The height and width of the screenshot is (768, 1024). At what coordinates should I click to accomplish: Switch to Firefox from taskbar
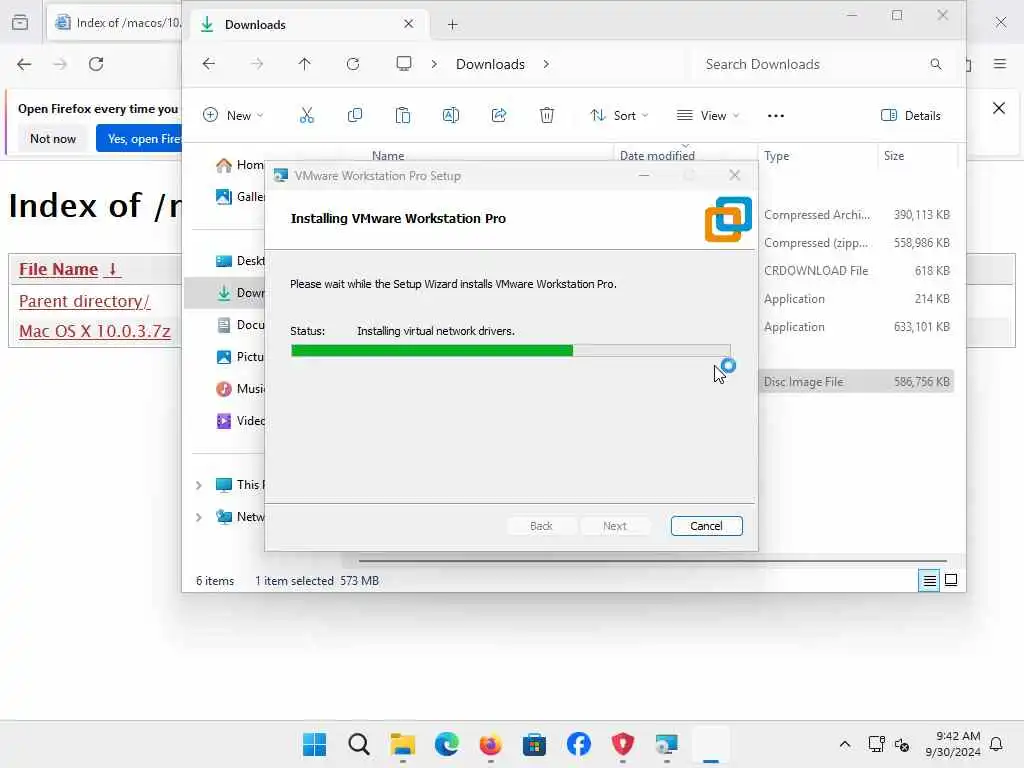pos(490,744)
